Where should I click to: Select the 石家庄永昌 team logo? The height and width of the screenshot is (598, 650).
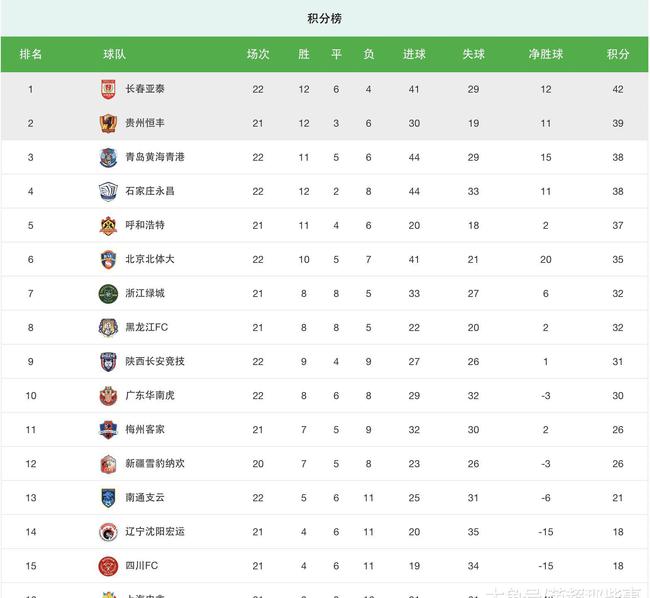108,191
